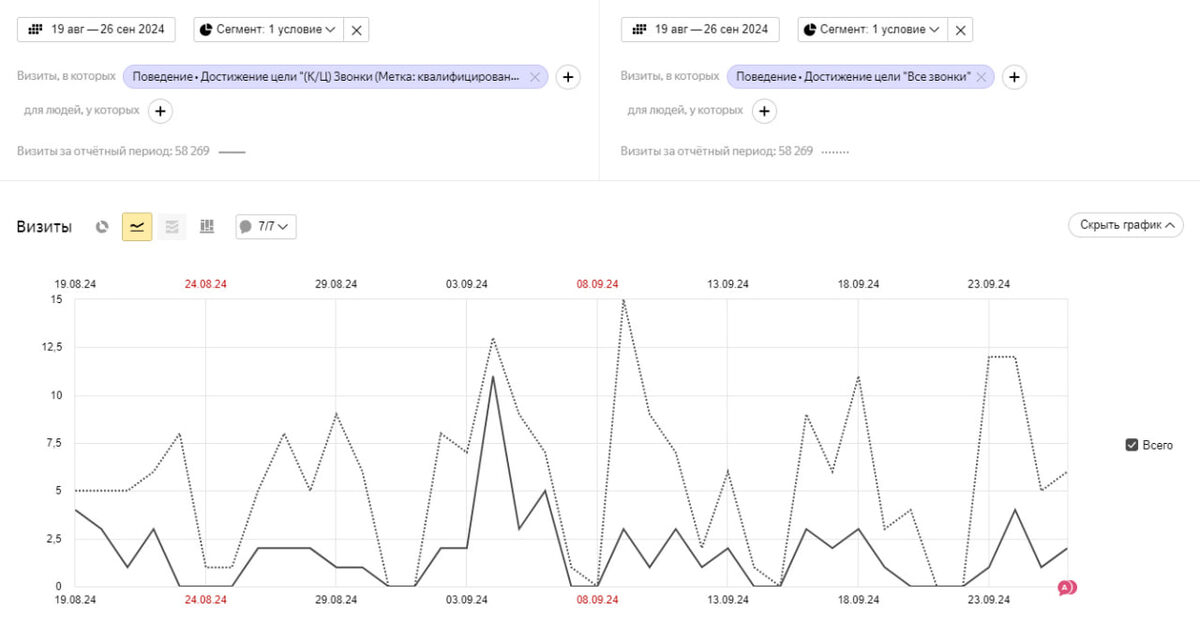Expand right Сегмент: 1 условие dropdown
This screenshot has height=625, width=1200.
pyautogui.click(x=872, y=29)
